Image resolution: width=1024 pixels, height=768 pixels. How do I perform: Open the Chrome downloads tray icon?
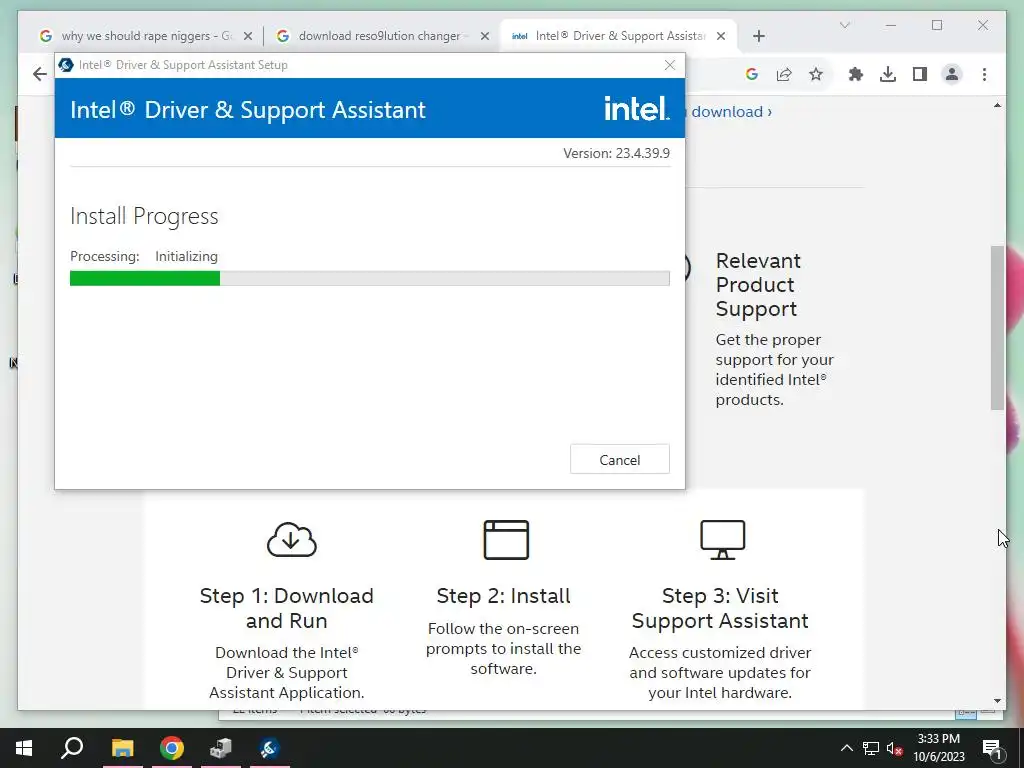coord(888,74)
